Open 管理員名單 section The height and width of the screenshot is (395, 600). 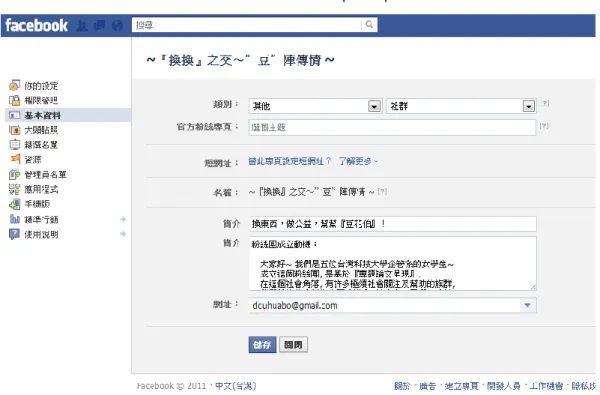[46, 175]
